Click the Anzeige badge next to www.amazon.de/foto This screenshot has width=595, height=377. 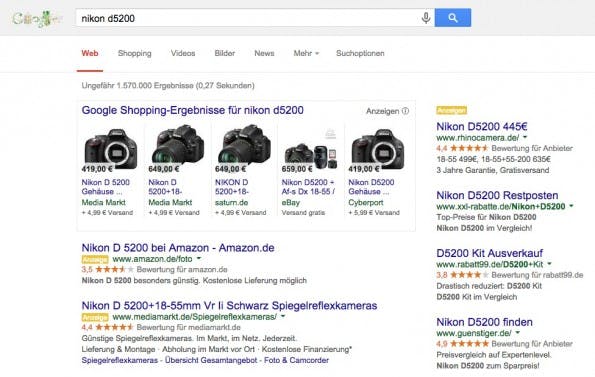pos(95,259)
